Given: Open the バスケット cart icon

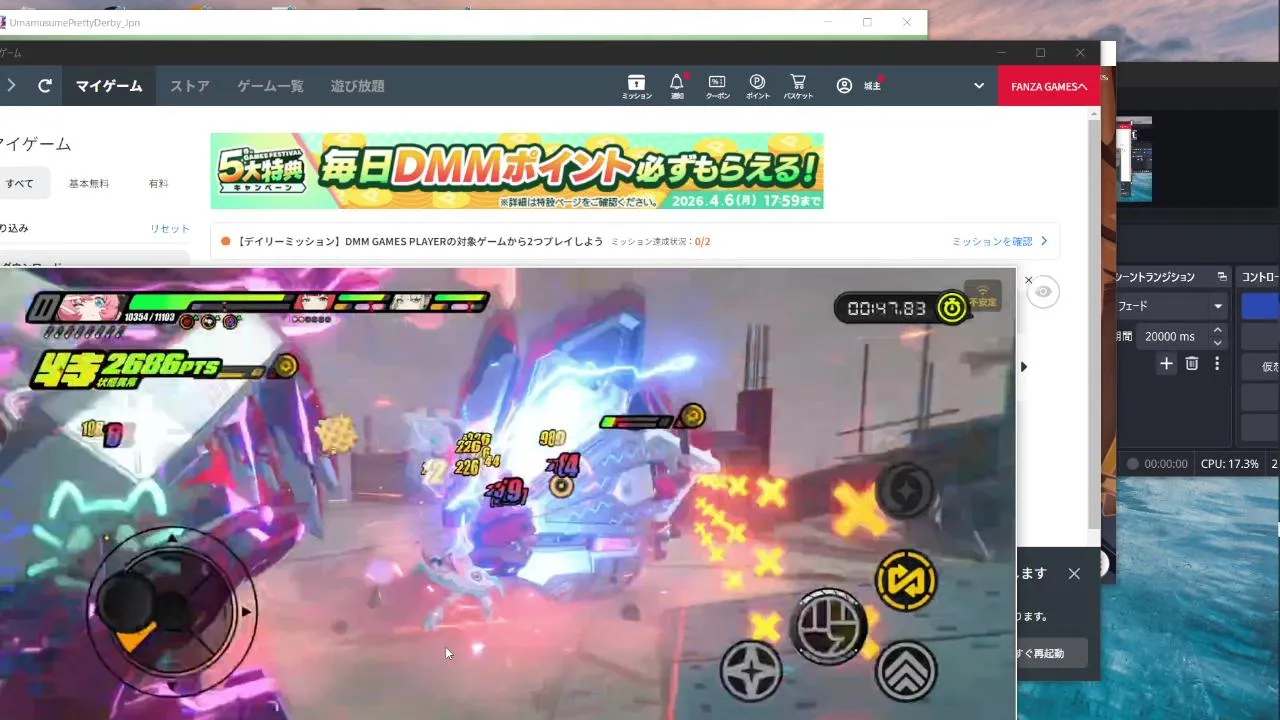Looking at the screenshot, I should tap(798, 86).
